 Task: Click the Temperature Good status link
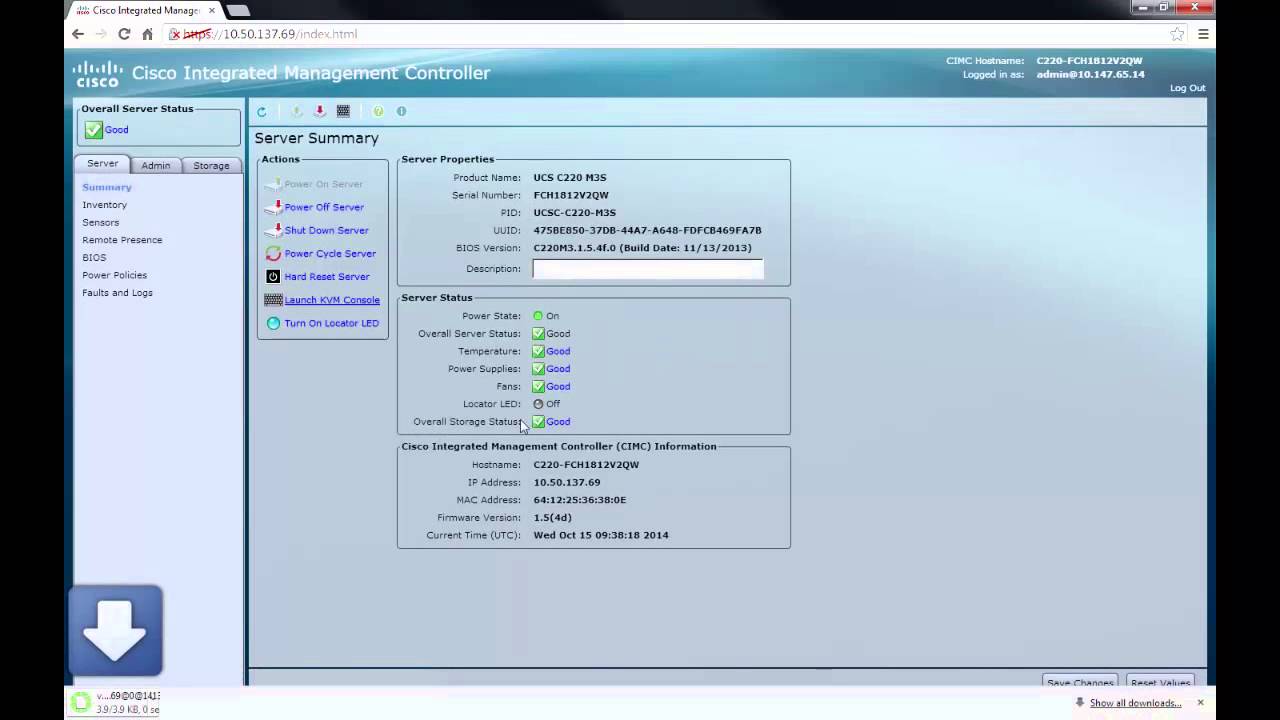pyautogui.click(x=558, y=351)
